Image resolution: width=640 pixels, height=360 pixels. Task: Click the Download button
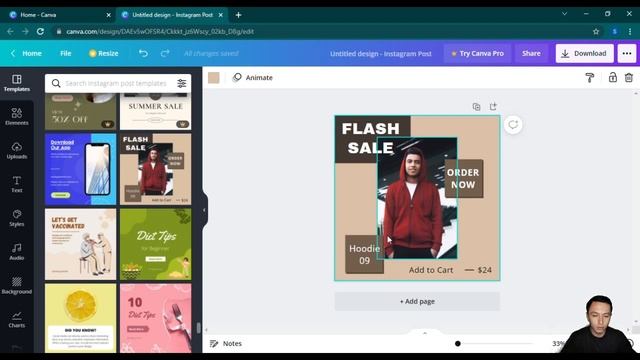click(584, 53)
